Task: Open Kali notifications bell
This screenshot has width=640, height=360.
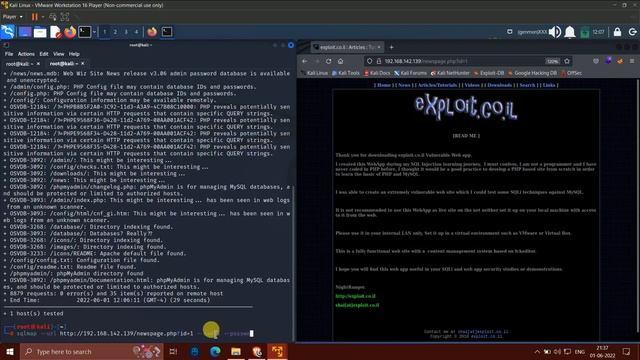Action: [570, 32]
